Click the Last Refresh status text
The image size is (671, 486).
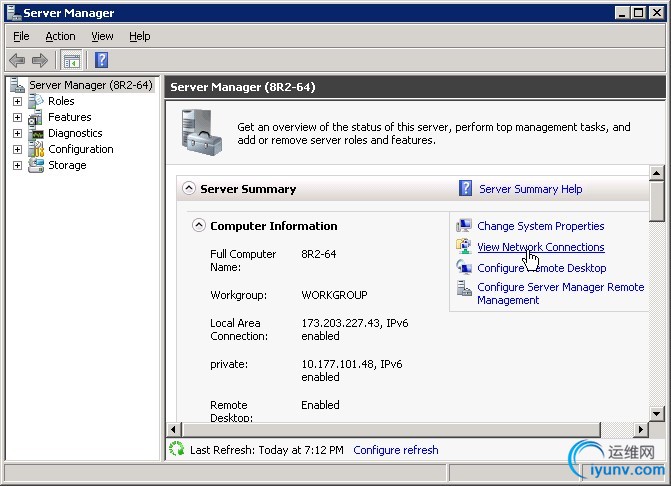(267, 450)
